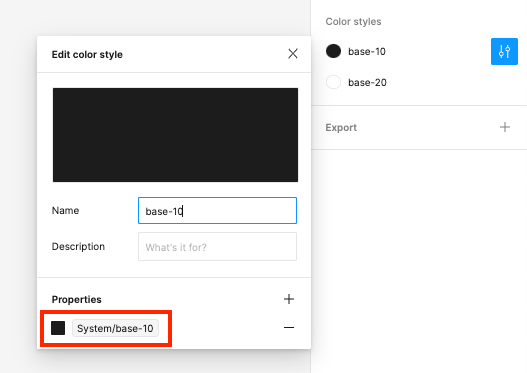This screenshot has height=373, width=527.
Task: Click the Description field "What's it for?"
Action: [217, 247]
